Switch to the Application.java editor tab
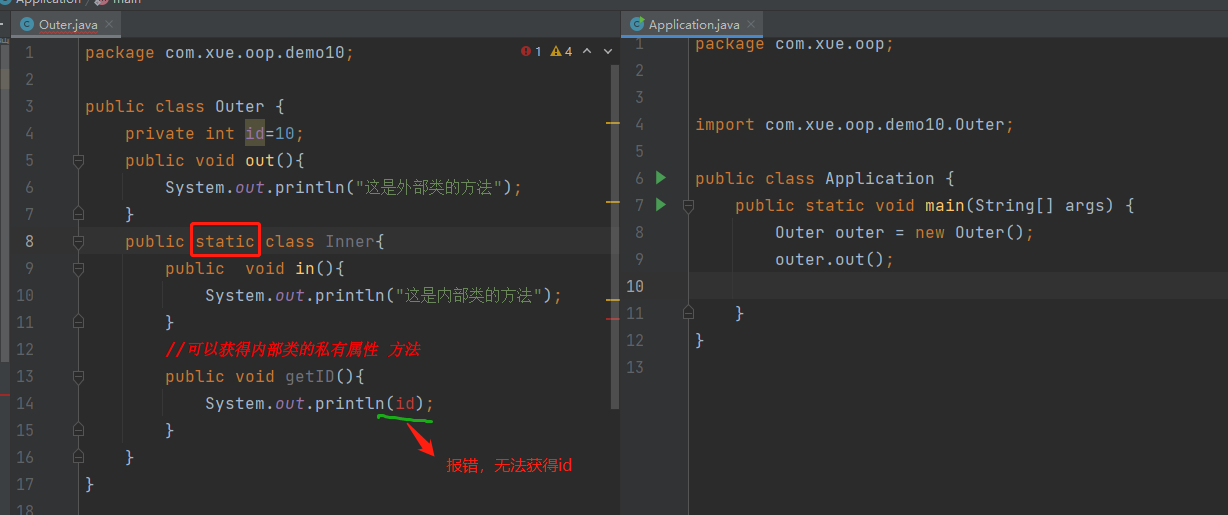1228x515 pixels. point(693,24)
